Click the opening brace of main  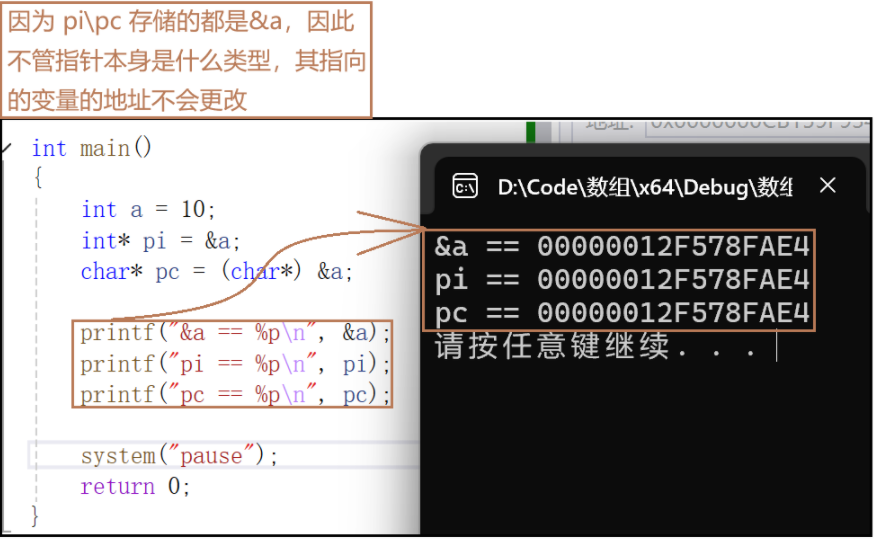[38, 178]
